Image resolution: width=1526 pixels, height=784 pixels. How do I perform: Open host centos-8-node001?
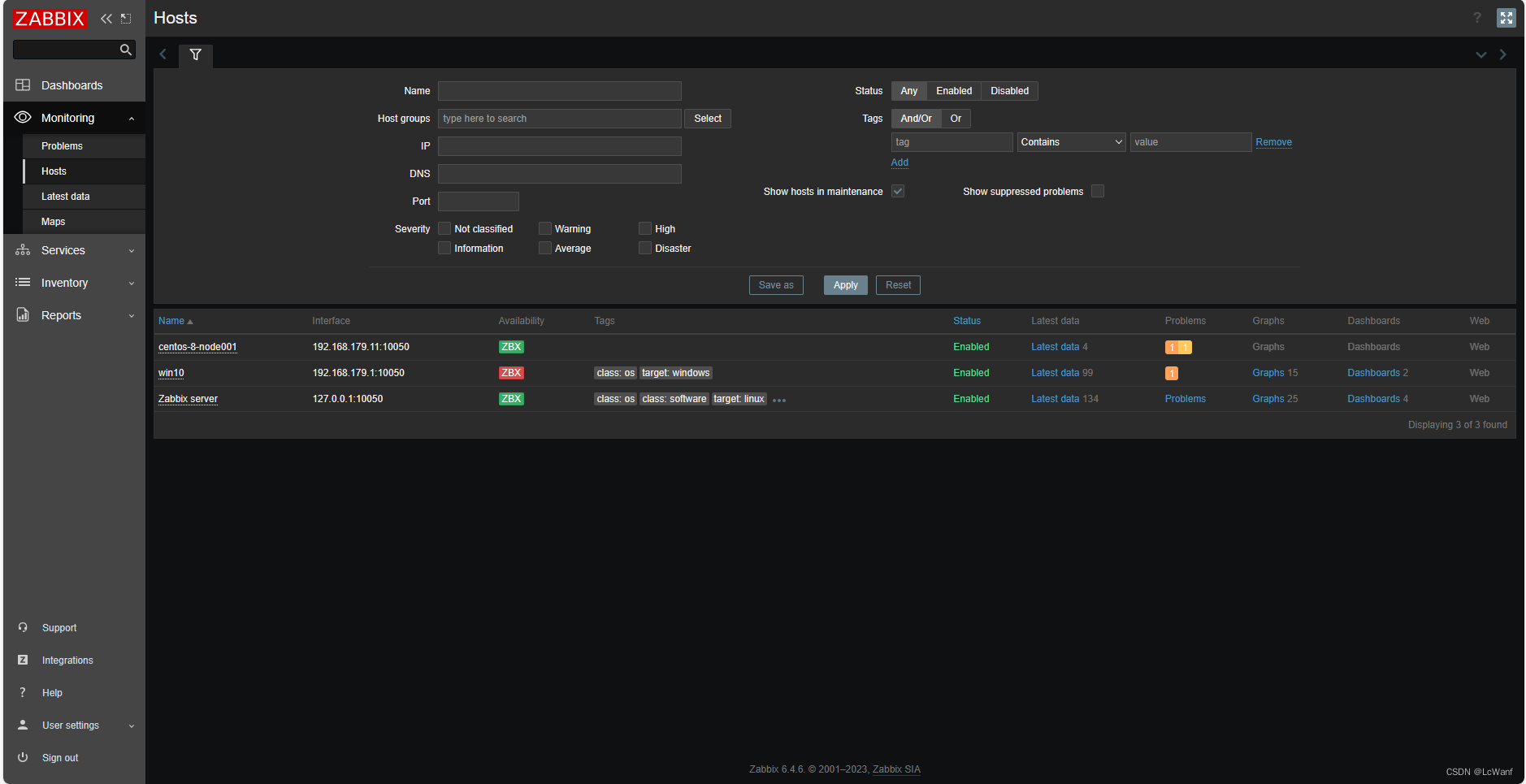[197, 347]
